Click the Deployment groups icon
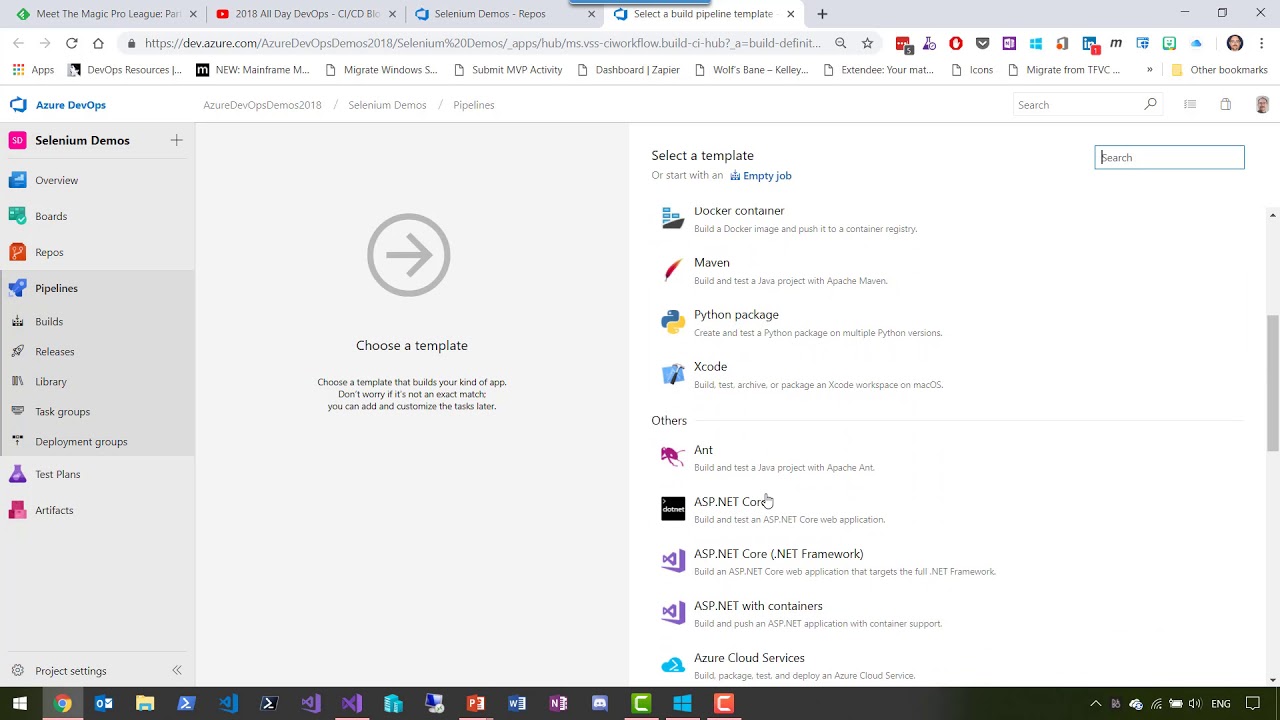Screen dimensions: 1280x720 pos(17,442)
